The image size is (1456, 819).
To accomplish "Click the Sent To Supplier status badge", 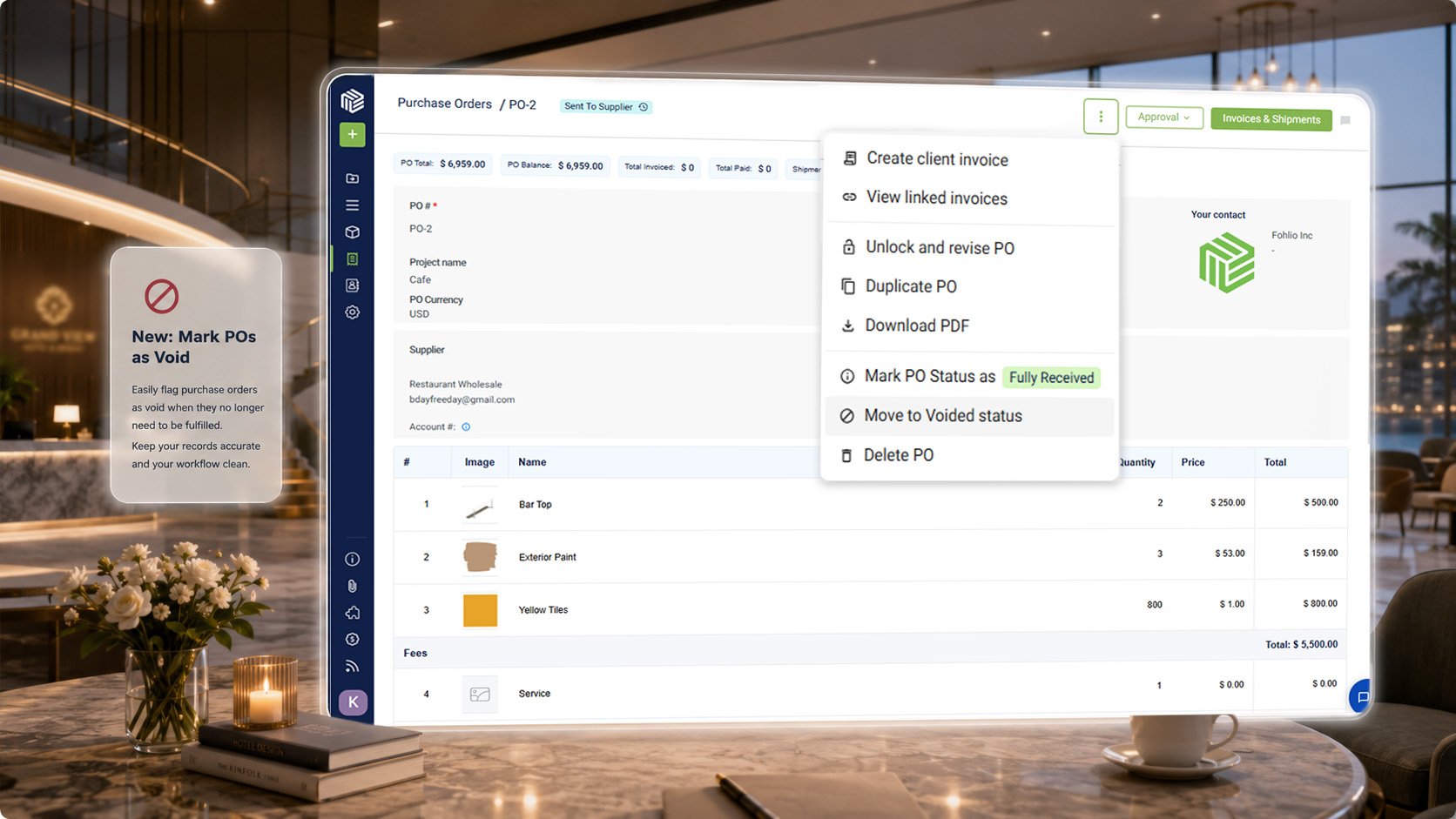I will pos(606,107).
